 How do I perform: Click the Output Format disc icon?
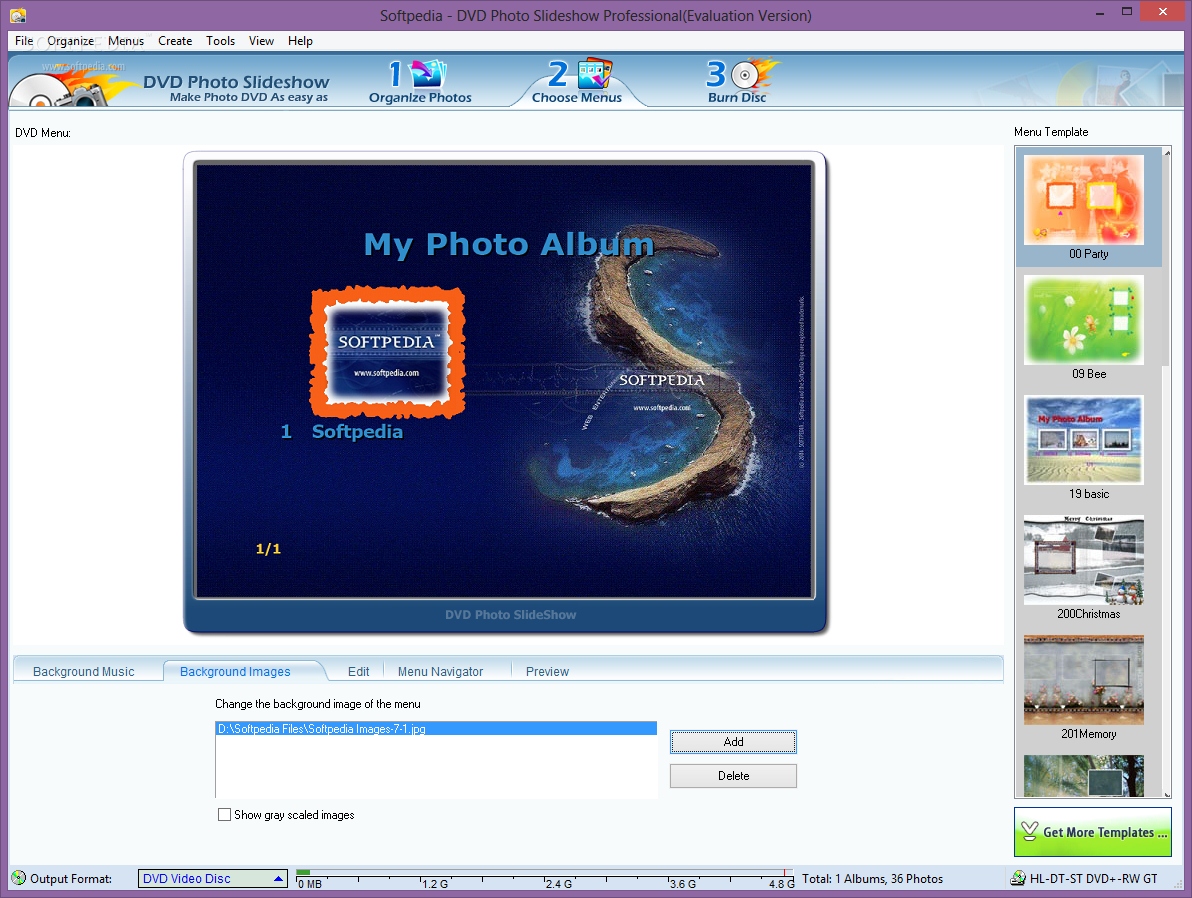[18, 878]
